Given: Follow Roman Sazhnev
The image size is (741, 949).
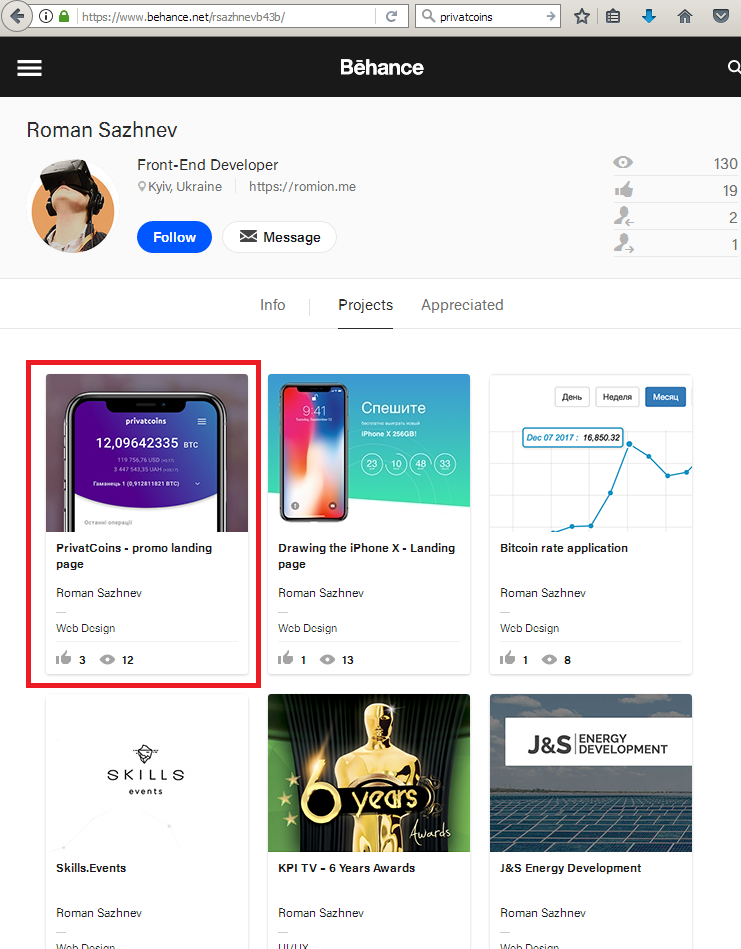Looking at the screenshot, I should [x=174, y=237].
